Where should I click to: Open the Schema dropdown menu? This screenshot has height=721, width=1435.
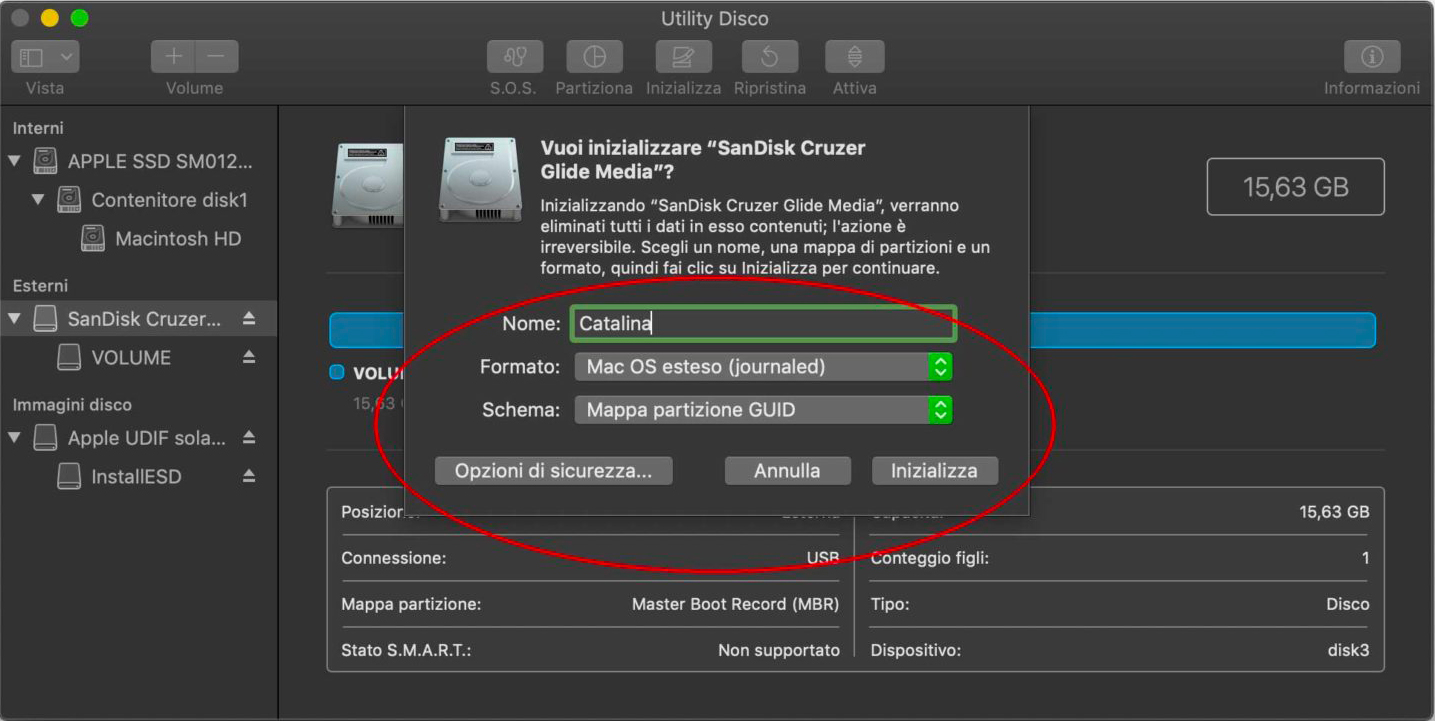(x=763, y=409)
